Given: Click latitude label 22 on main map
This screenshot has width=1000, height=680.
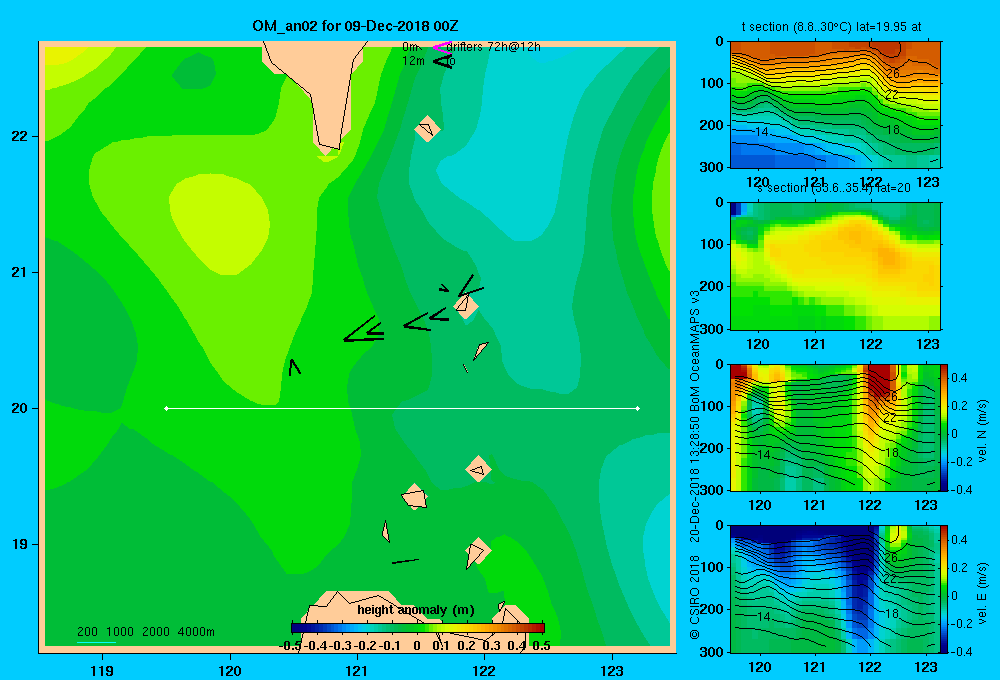Looking at the screenshot, I should pyautogui.click(x=19, y=136).
